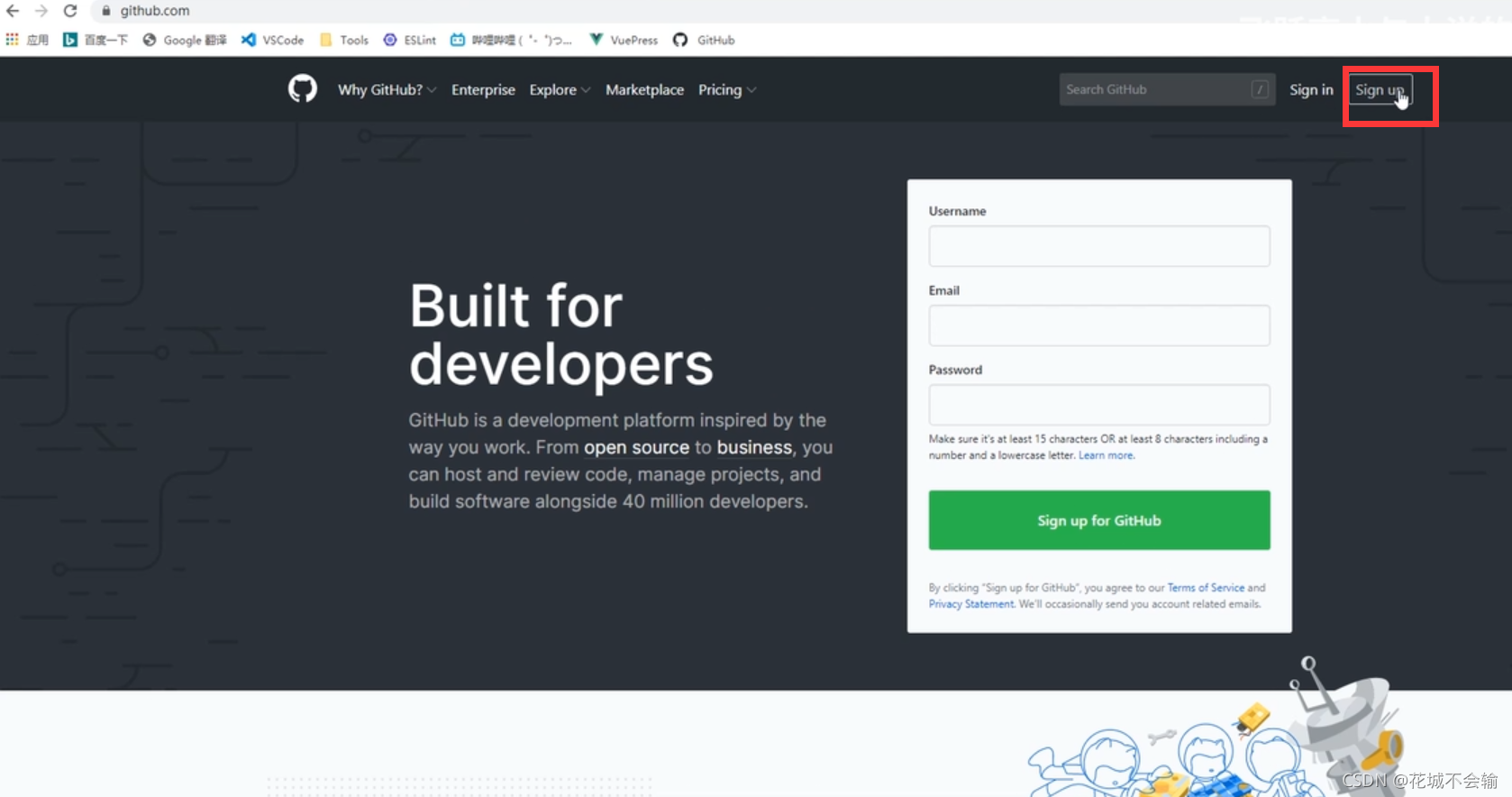Click the open source link
This screenshot has width=1512, height=797.
[x=636, y=447]
